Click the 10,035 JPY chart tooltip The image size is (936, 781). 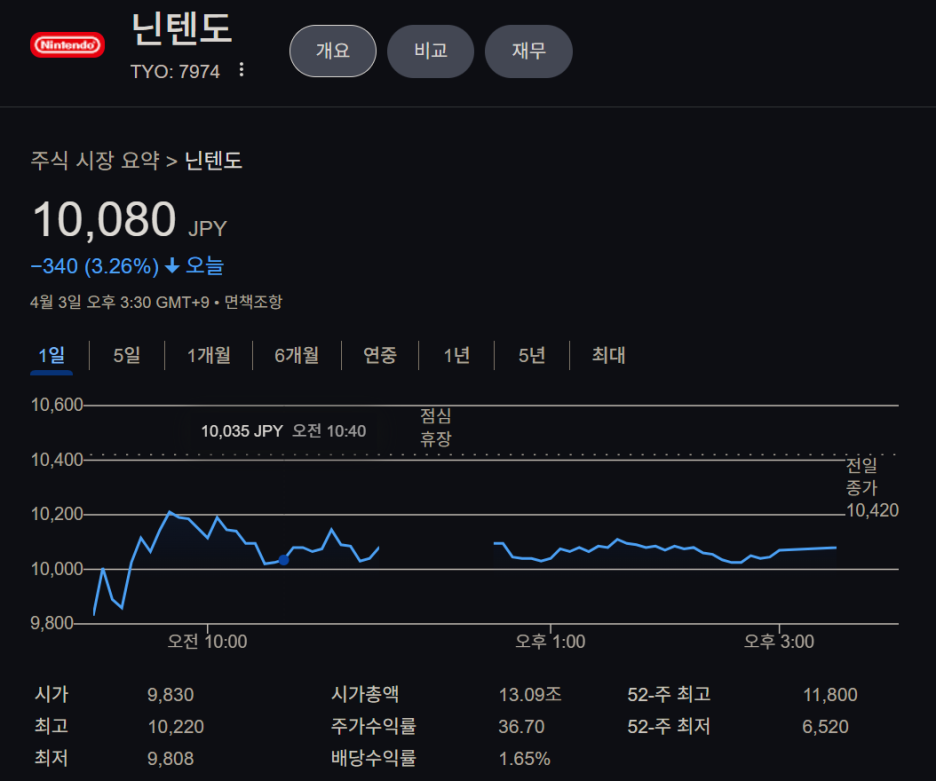283,431
